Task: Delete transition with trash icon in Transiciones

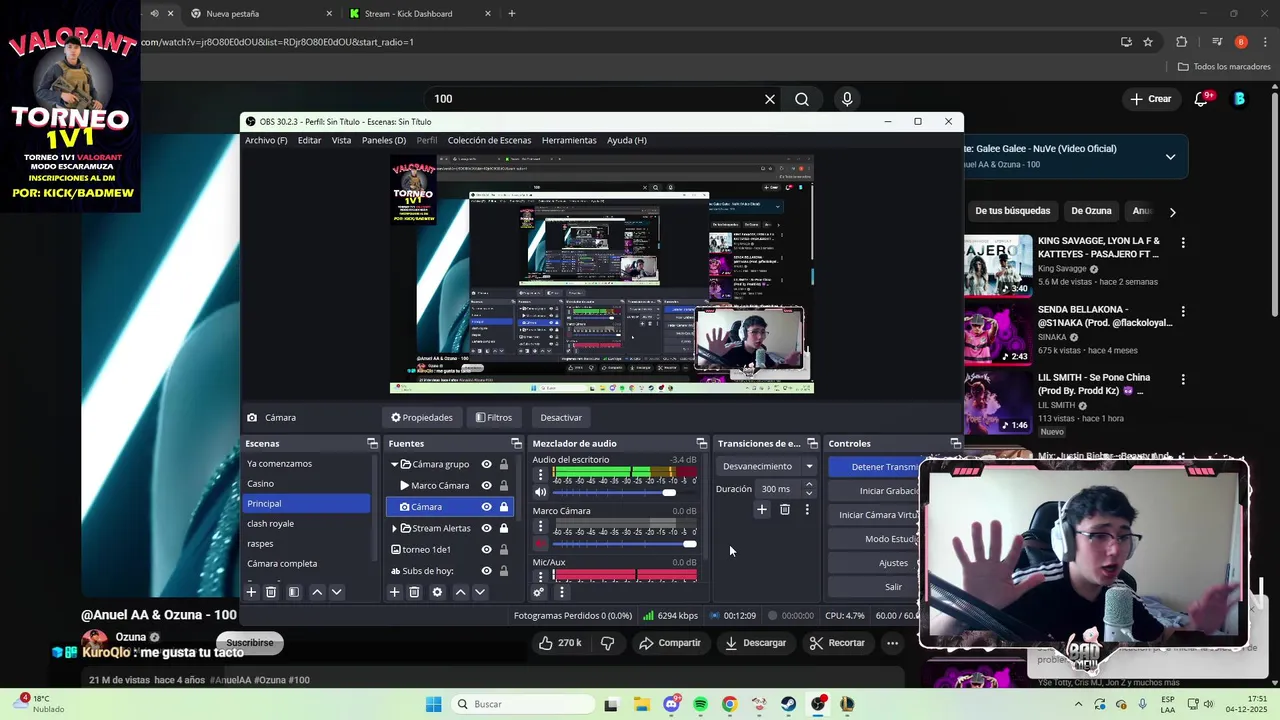Action: [784, 510]
